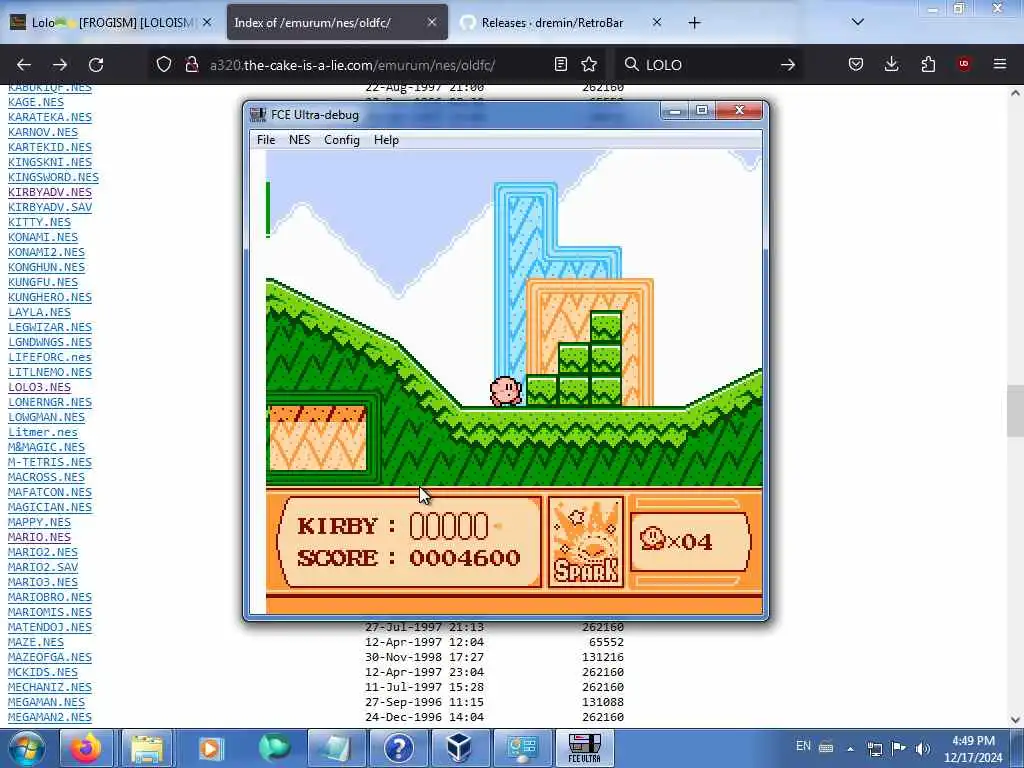Close the RetroBar releases tab
The width and height of the screenshot is (1024, 768).
(657, 22)
